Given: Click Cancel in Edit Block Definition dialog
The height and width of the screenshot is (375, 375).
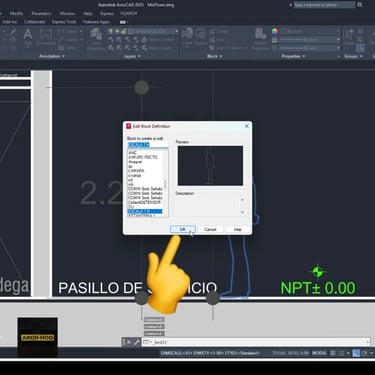Looking at the screenshot, I should 210,229.
